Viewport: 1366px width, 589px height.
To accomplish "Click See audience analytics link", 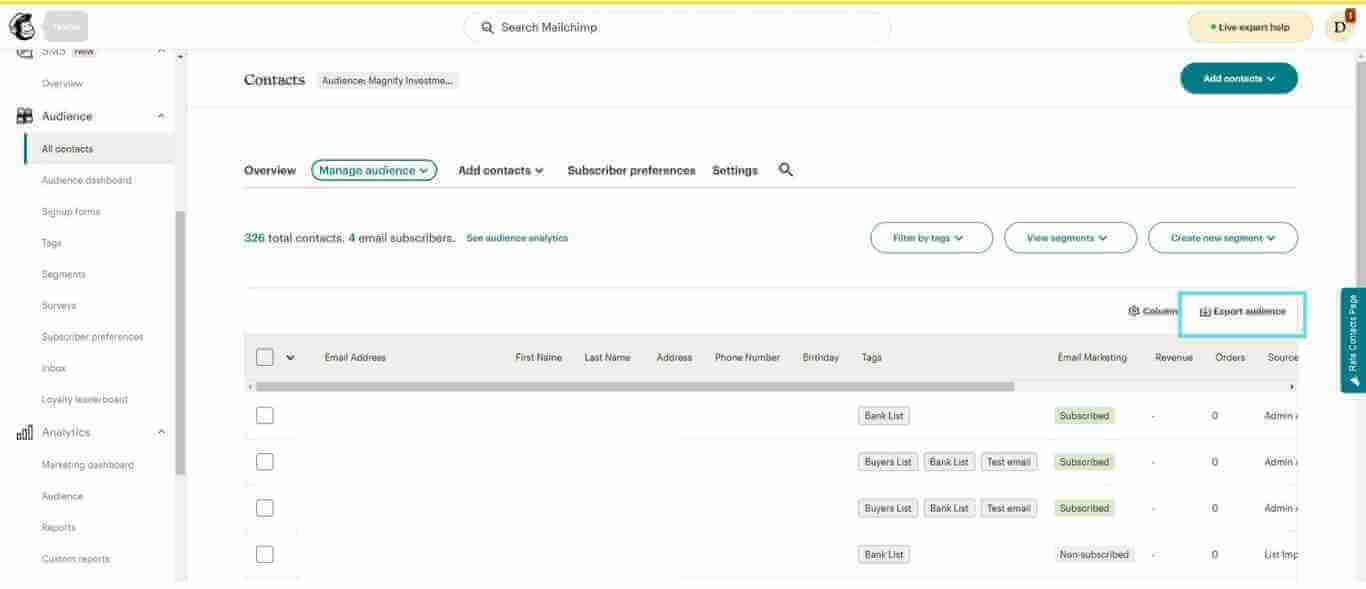I will 517,238.
